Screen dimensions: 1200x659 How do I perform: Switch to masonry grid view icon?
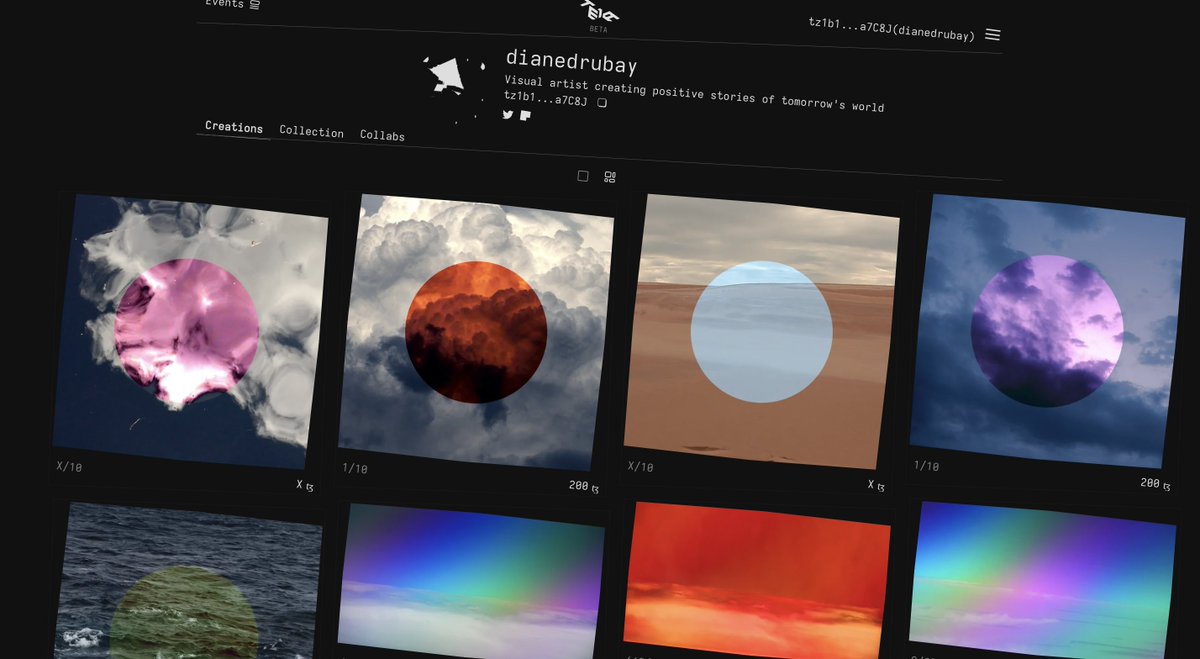click(x=610, y=177)
